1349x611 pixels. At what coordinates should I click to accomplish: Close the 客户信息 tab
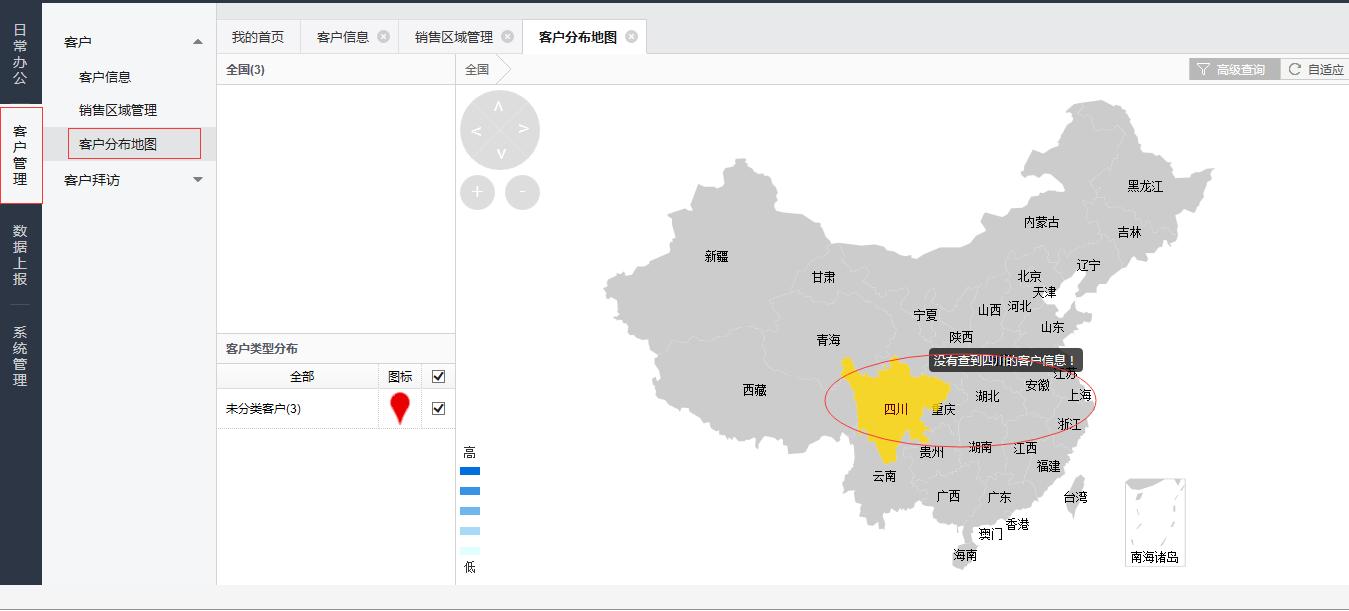click(384, 37)
